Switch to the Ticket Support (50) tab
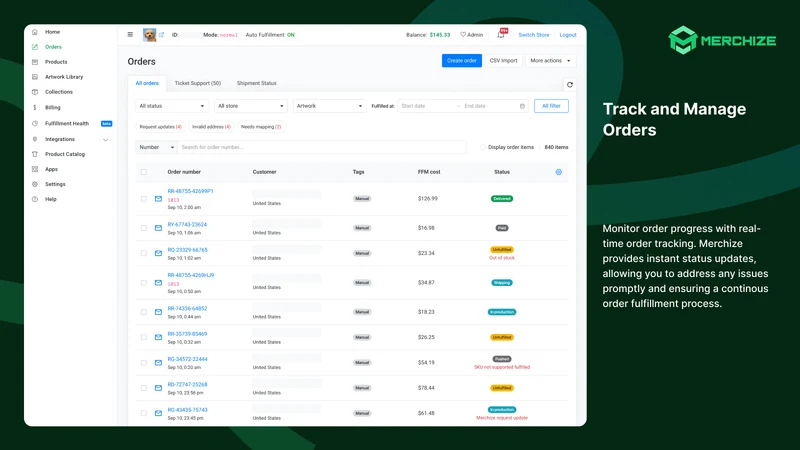Image resolution: width=800 pixels, height=450 pixels. click(197, 83)
